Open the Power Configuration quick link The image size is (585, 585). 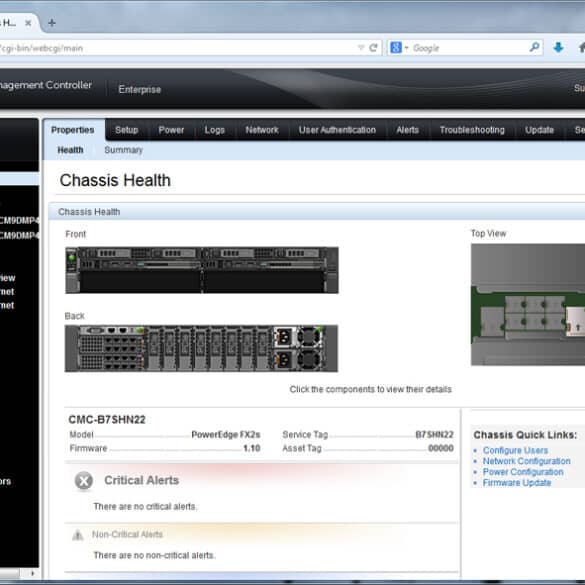tap(523, 472)
